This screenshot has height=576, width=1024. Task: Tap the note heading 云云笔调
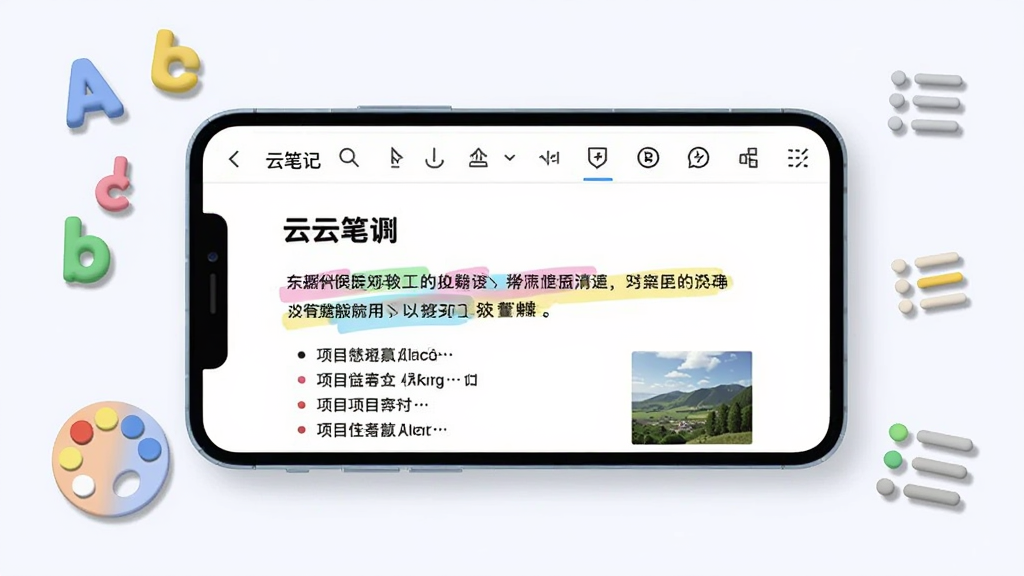tap(340, 231)
